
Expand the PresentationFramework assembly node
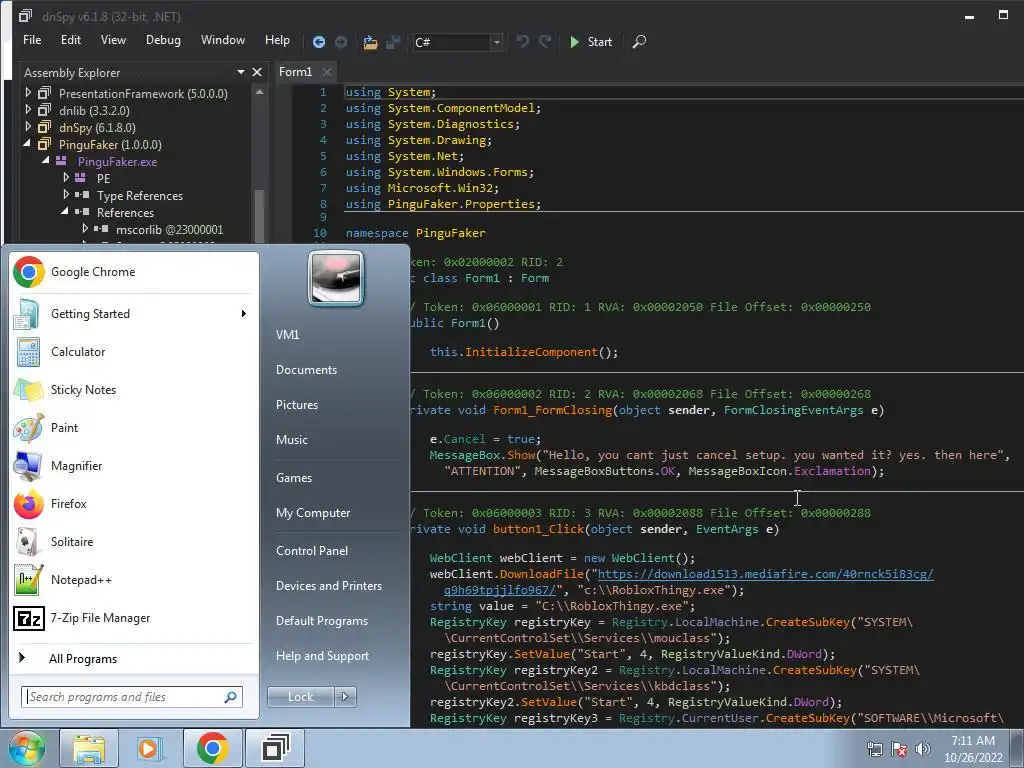point(28,93)
